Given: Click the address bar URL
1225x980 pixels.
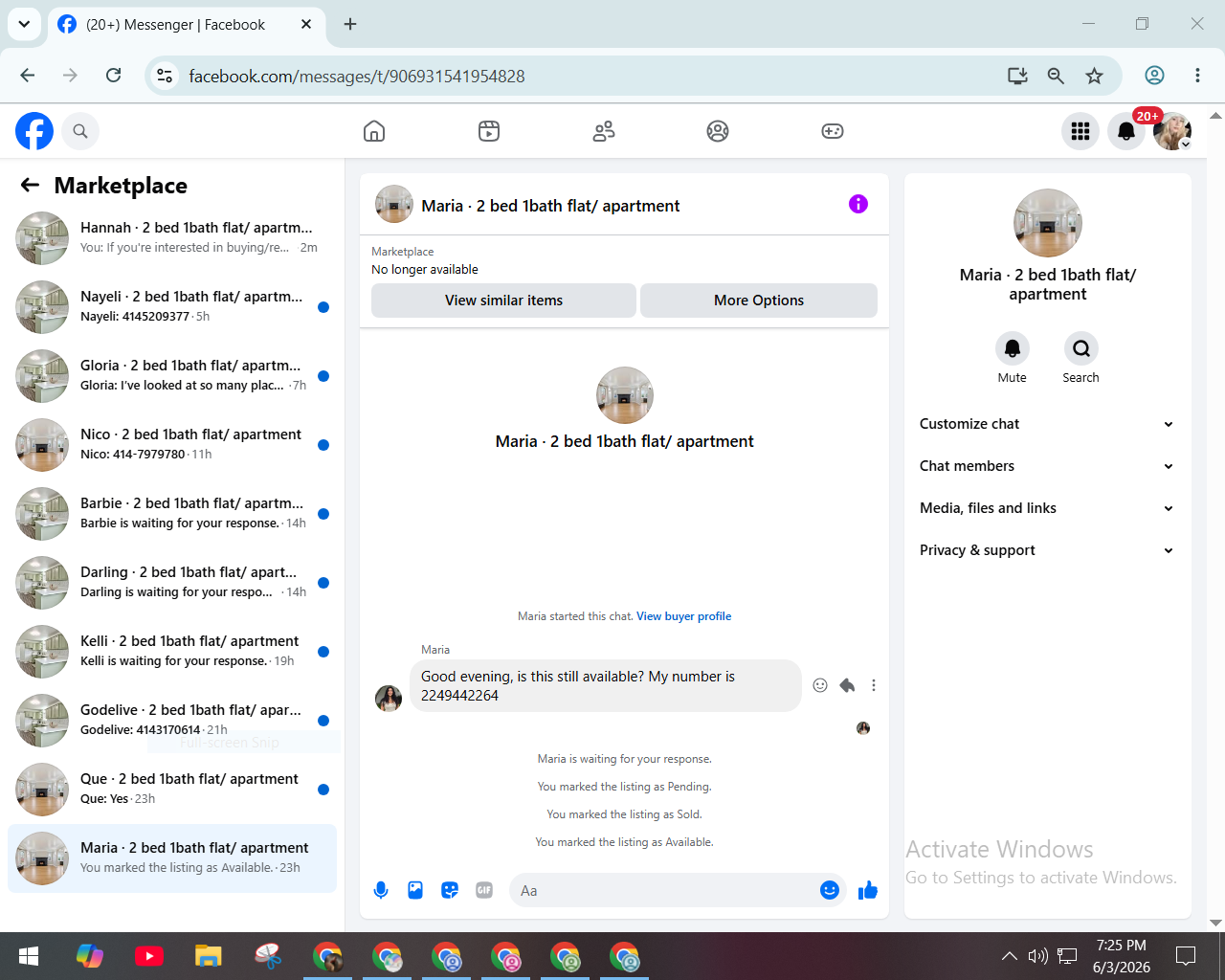Looking at the screenshot, I should coord(357,76).
